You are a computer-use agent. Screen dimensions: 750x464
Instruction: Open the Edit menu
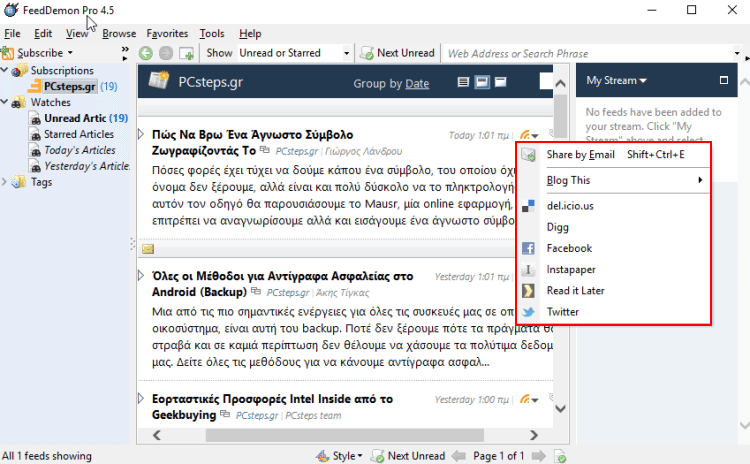point(43,33)
